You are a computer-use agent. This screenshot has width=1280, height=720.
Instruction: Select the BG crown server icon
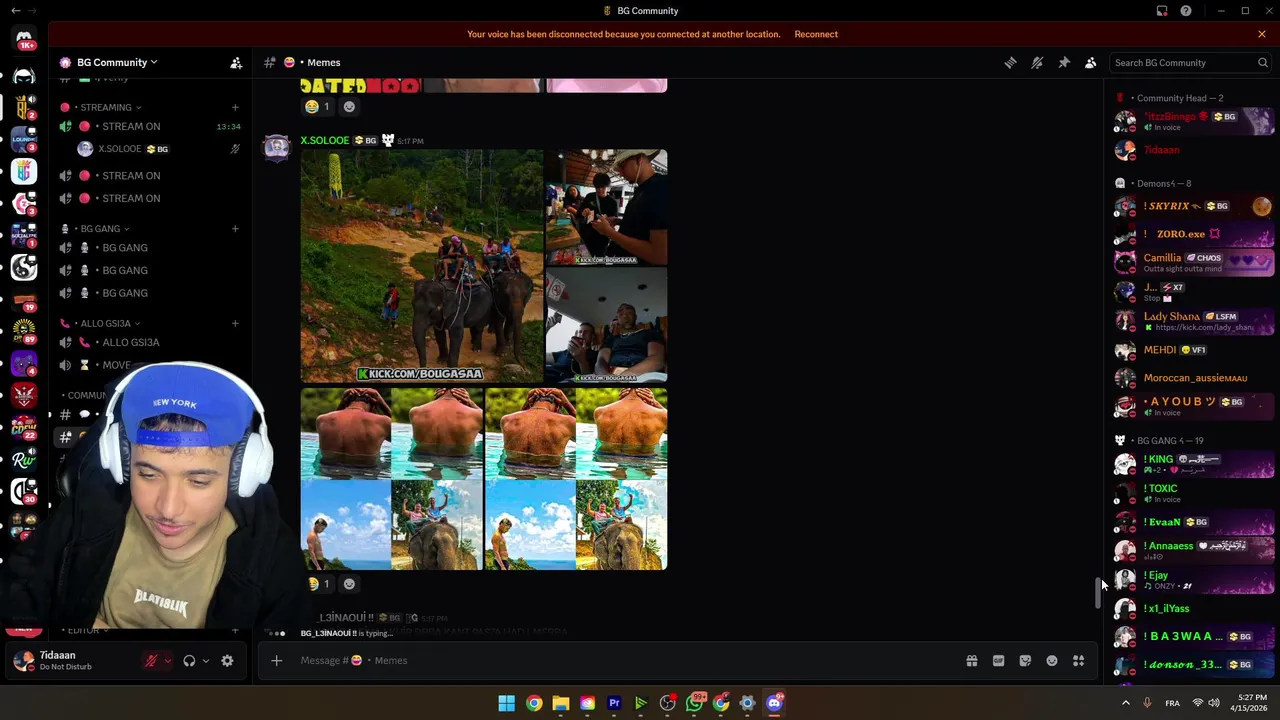pyautogui.click(x=24, y=109)
